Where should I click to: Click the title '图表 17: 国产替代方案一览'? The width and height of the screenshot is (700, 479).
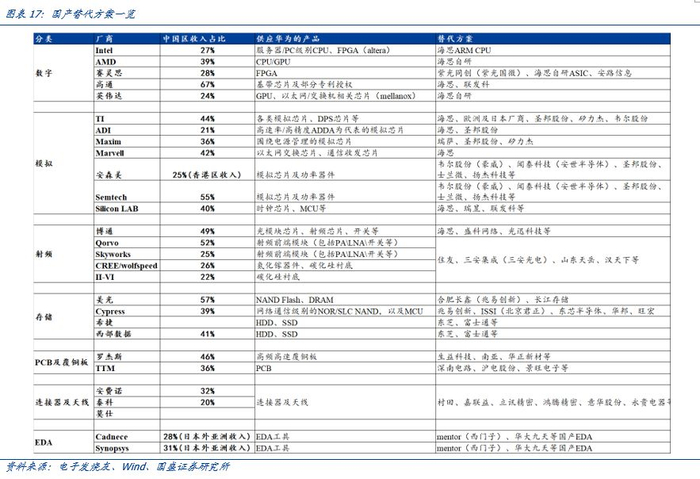tap(70, 14)
